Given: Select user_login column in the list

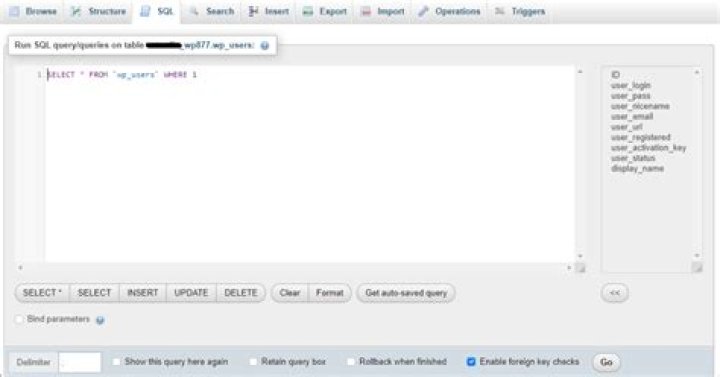Looking at the screenshot, I should [630, 85].
